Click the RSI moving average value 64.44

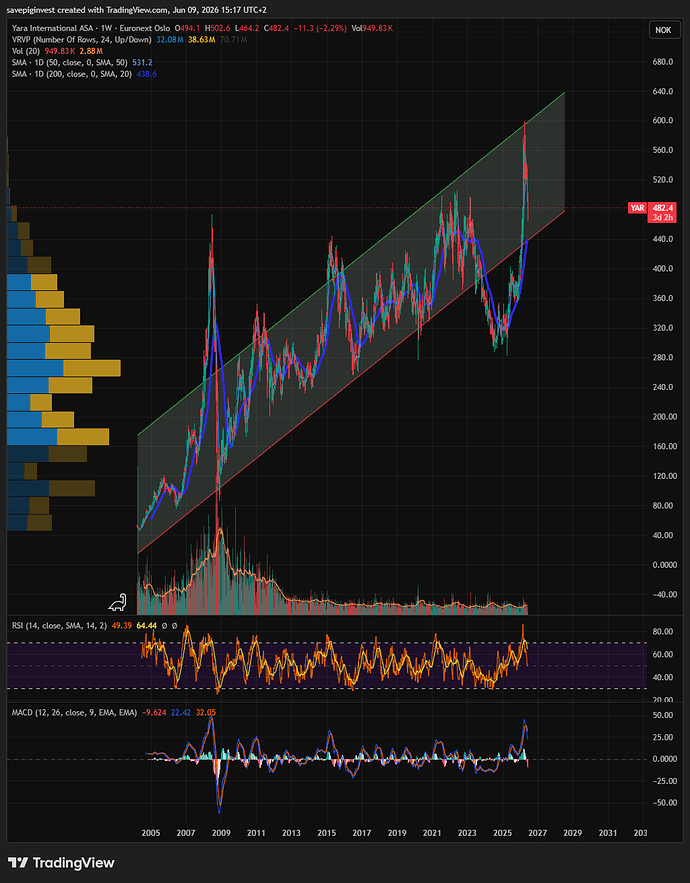145,625
